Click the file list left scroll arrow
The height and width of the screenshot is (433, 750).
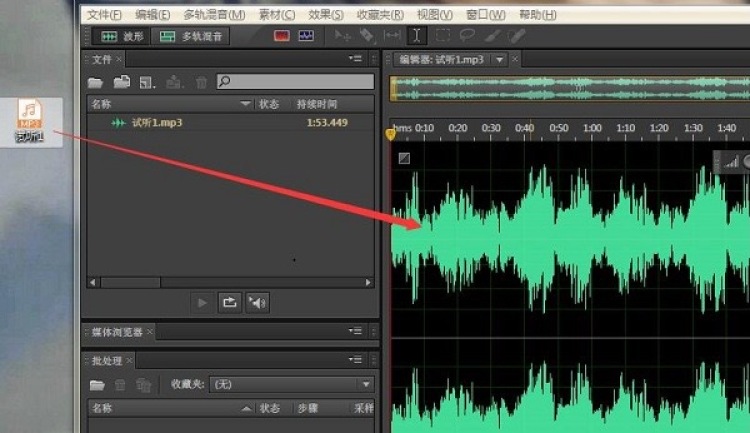[x=93, y=282]
